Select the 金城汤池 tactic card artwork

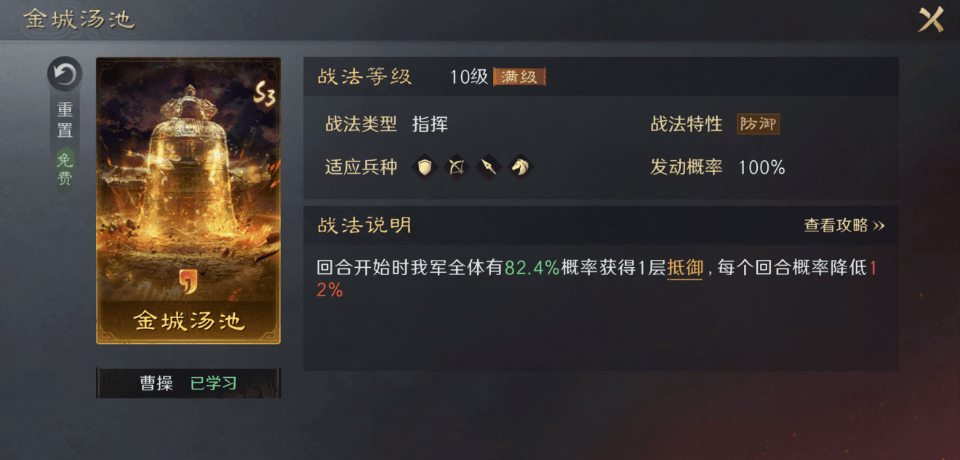pos(189,200)
